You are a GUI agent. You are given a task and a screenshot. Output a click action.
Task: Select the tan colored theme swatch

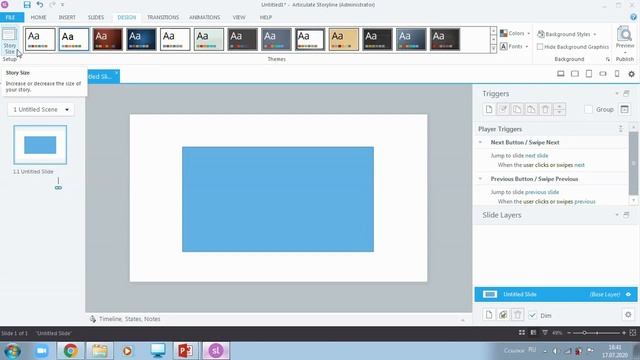(x=344, y=39)
